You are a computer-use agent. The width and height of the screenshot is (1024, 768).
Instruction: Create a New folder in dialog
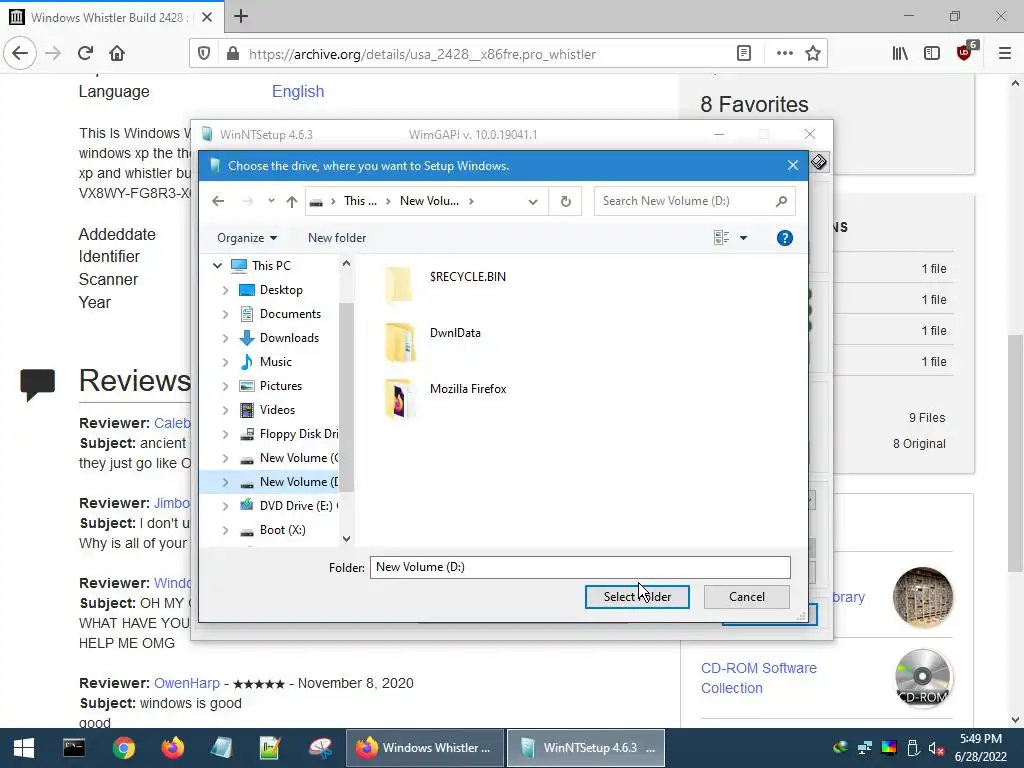337,238
